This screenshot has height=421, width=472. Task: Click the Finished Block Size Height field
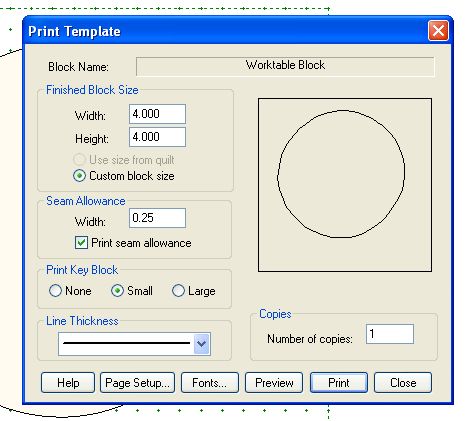[157, 137]
